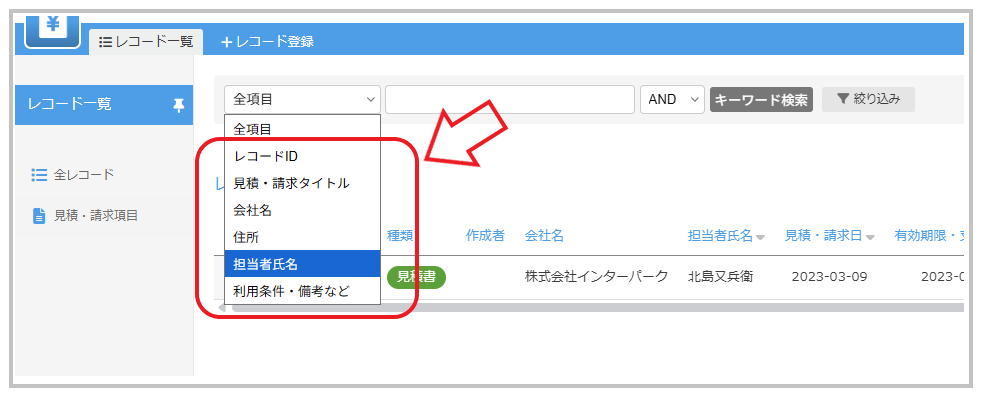Click the document icon beside 見積・請求項目

pos(40,215)
